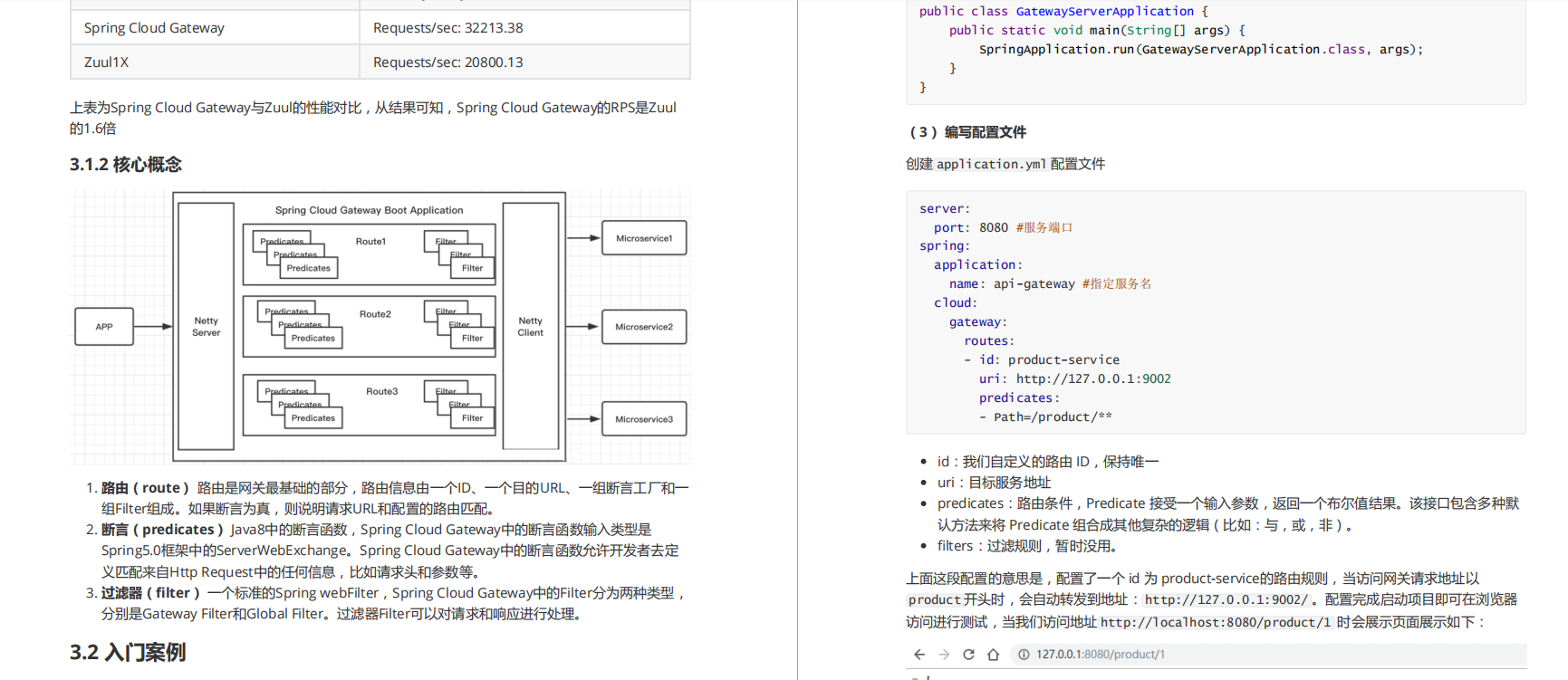Click the 'routes:' YAML line
The width and height of the screenshot is (1568, 680).
tap(989, 340)
